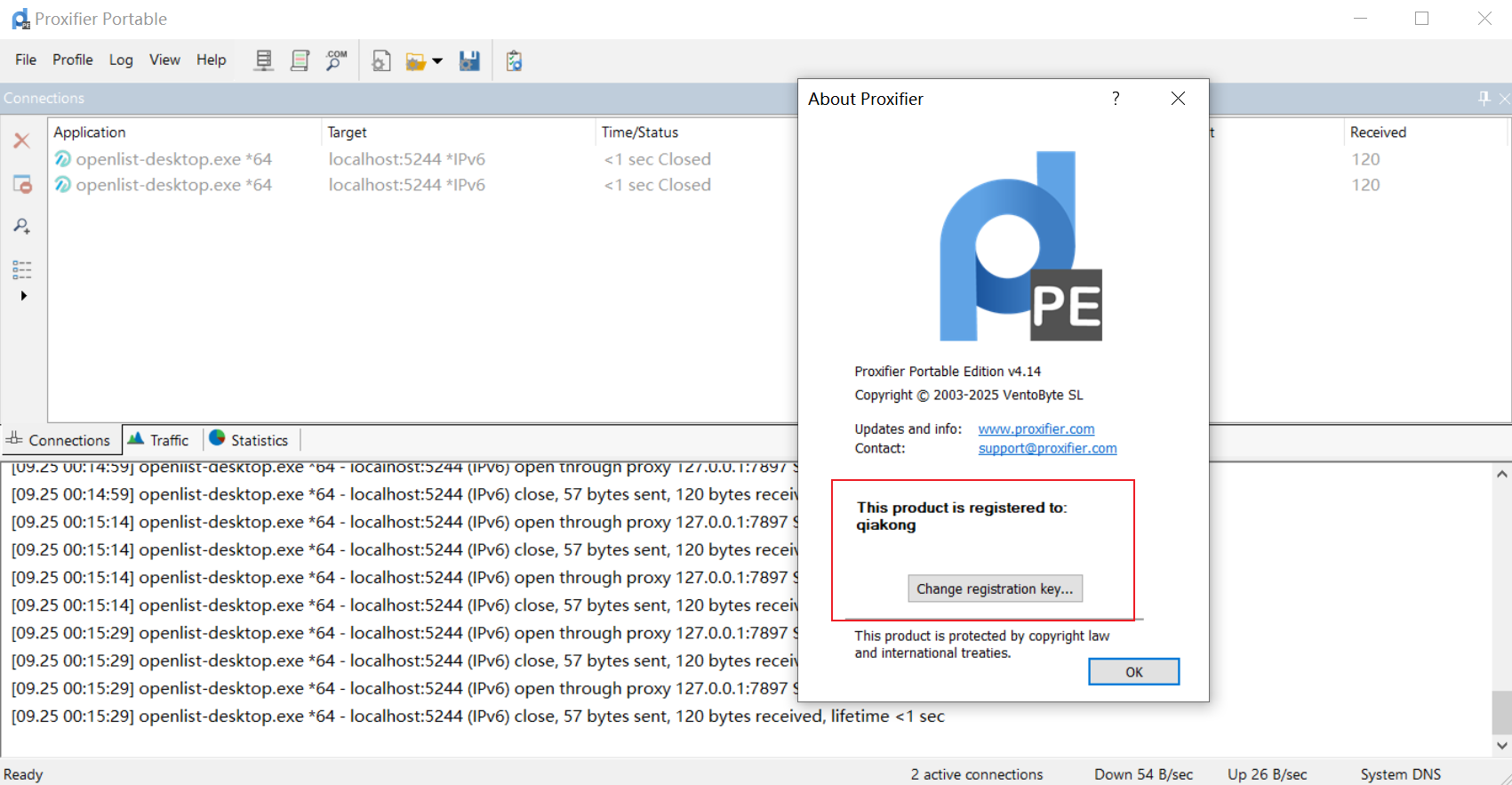Image resolution: width=1512 pixels, height=785 pixels.
Task: Click the log scrollbar up arrow
Action: 1502,475
